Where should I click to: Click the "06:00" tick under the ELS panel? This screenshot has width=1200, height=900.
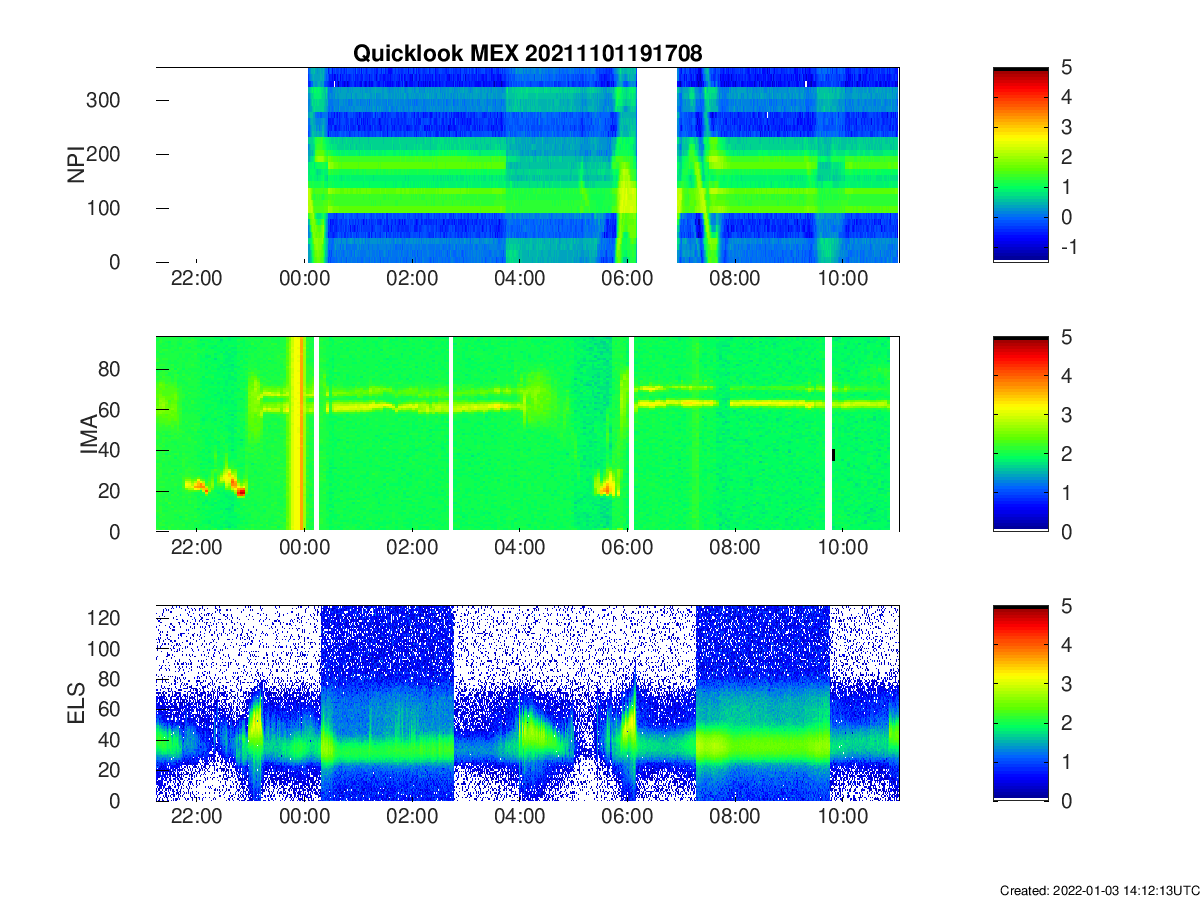[627, 817]
